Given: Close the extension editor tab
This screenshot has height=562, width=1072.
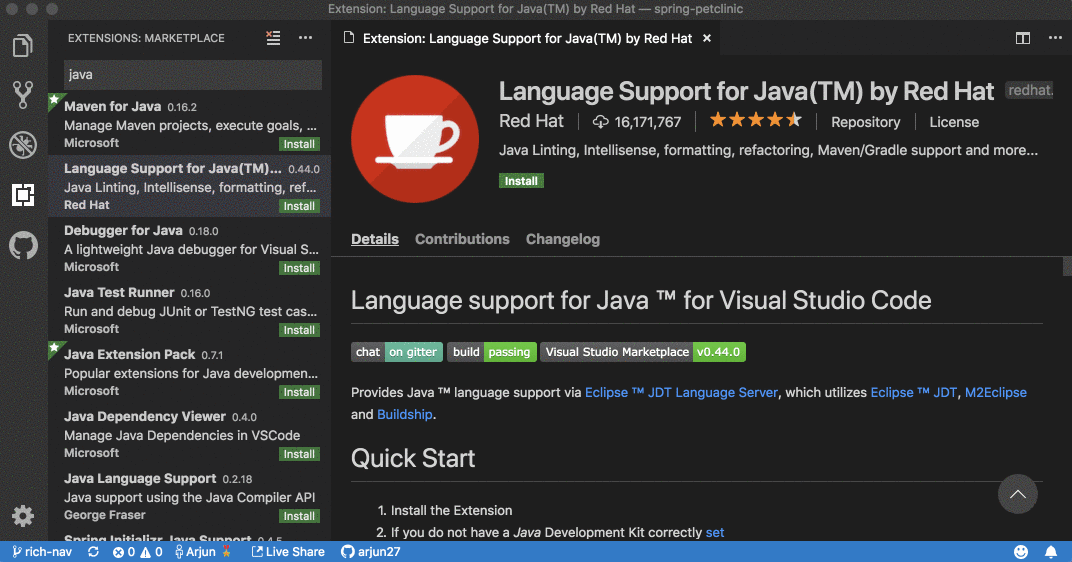Looking at the screenshot, I should coord(707,38).
